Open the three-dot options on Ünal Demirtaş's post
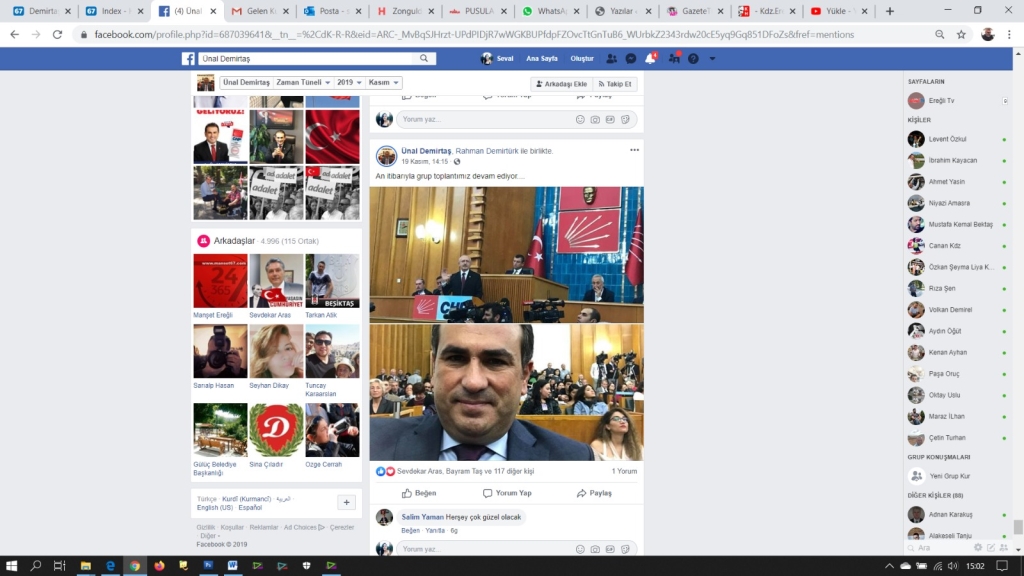 tap(634, 150)
